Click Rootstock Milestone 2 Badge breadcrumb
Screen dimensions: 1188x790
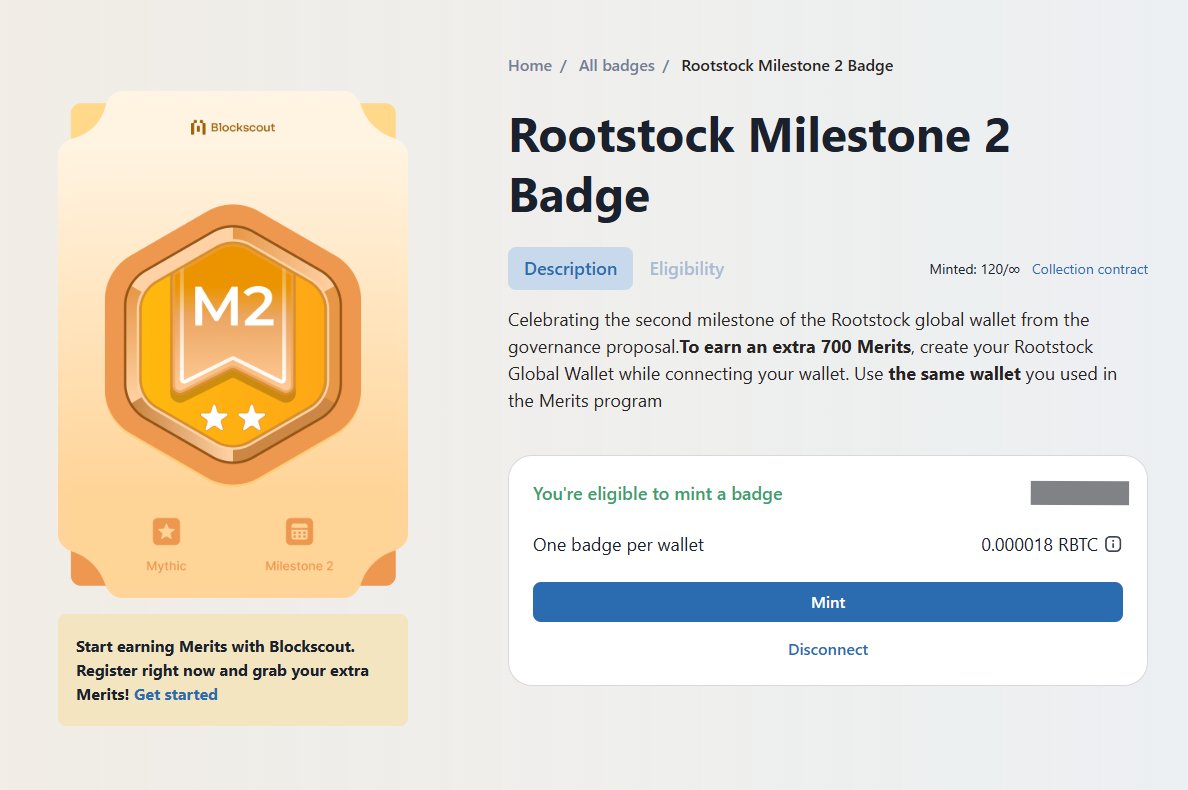787,66
